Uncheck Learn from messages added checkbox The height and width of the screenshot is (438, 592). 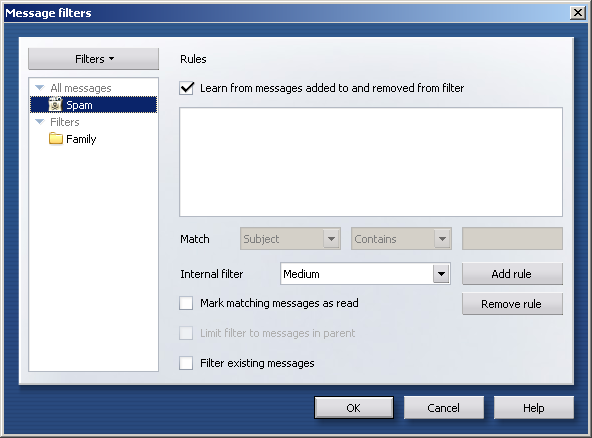click(187, 88)
